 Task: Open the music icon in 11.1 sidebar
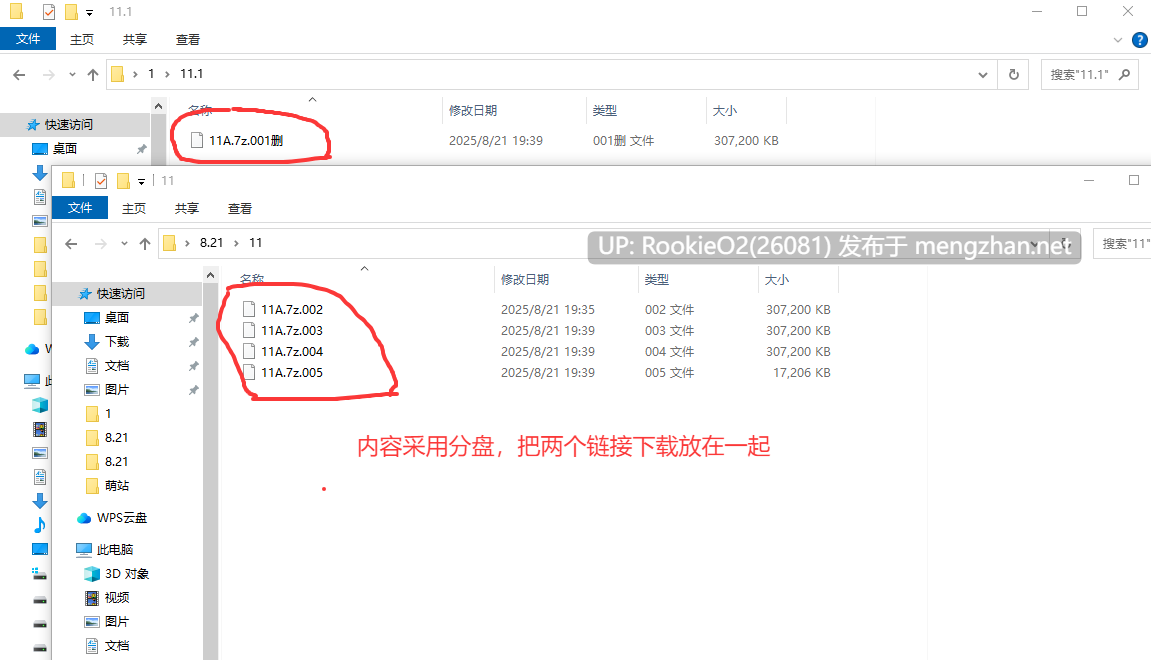point(40,525)
